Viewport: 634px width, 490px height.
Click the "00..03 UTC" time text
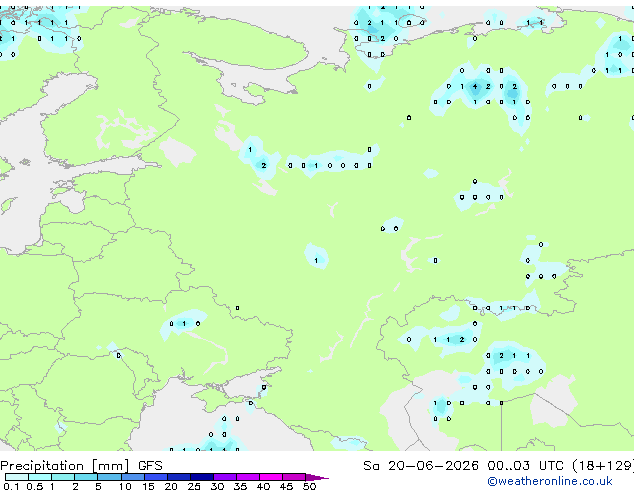tap(525, 465)
